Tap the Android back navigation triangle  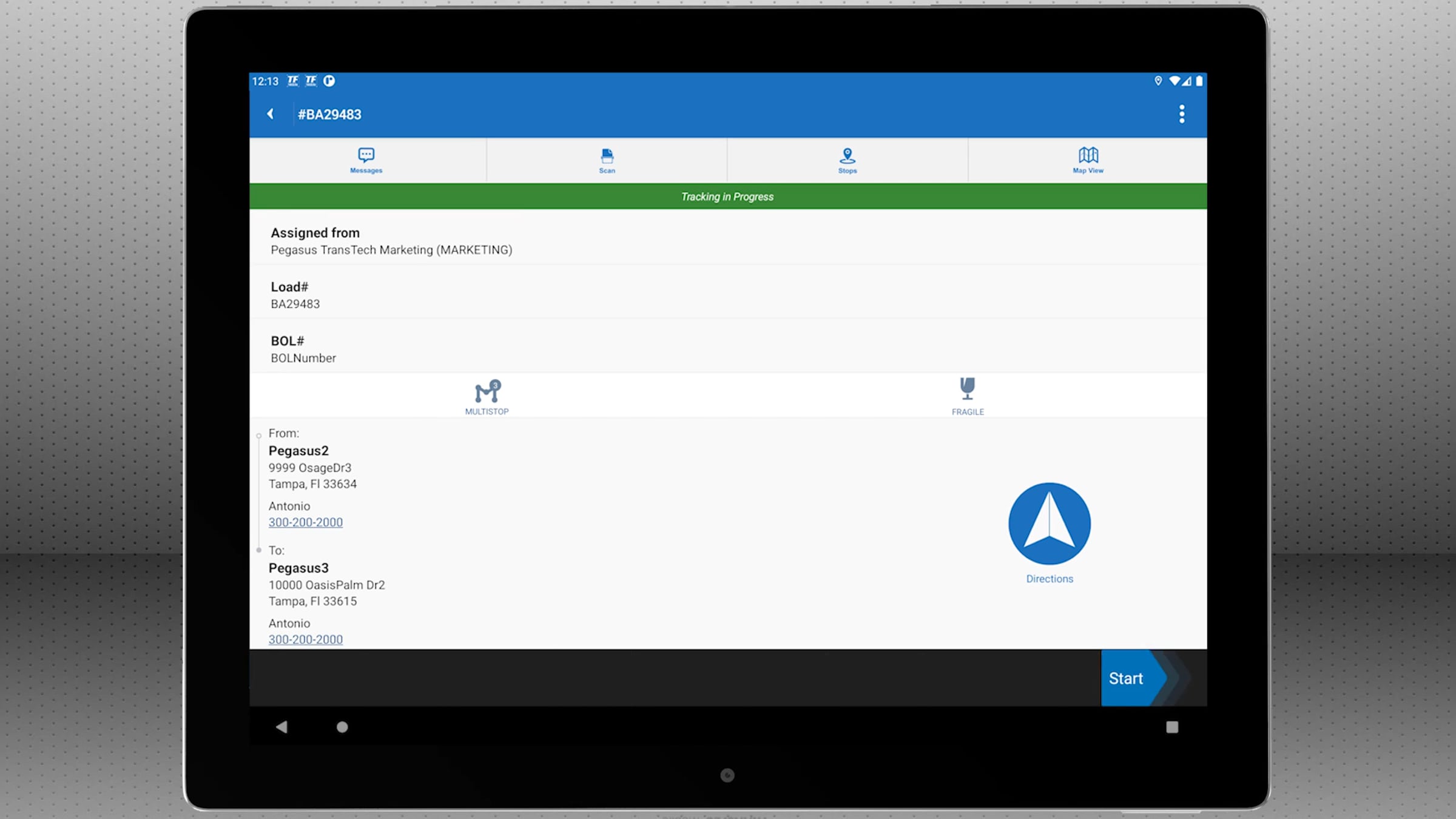pos(281,727)
